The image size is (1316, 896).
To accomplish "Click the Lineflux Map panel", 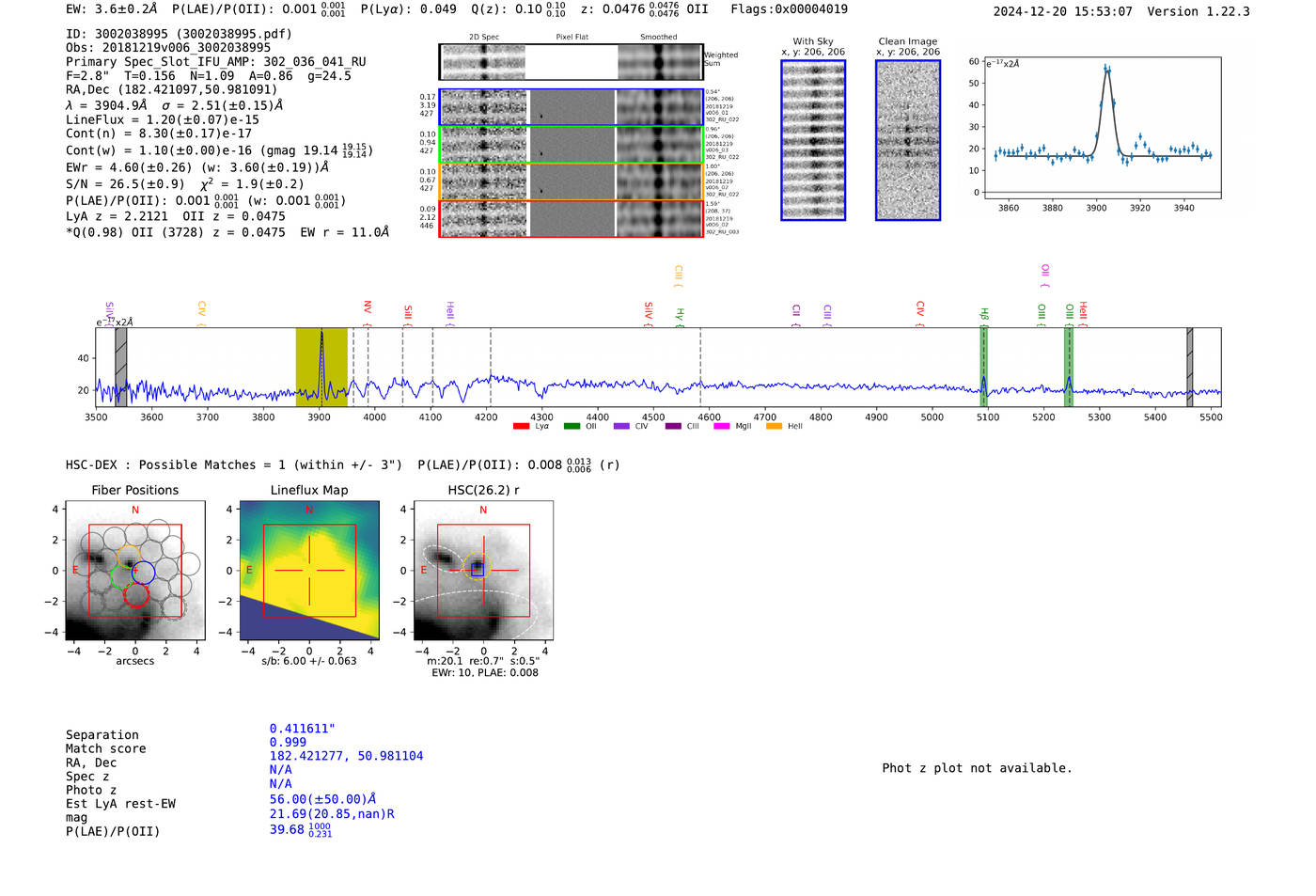I will click(309, 571).
